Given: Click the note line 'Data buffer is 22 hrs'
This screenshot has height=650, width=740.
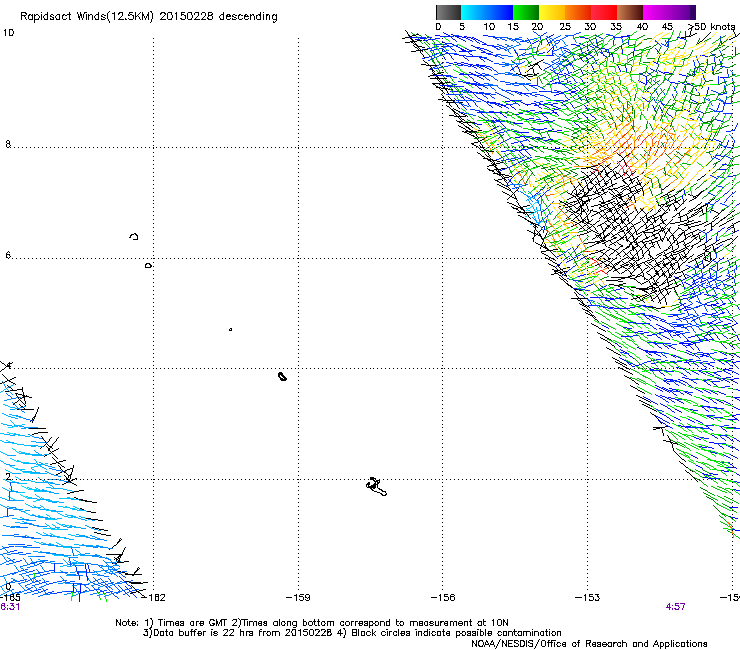Looking at the screenshot, I should pyautogui.click(x=352, y=633).
